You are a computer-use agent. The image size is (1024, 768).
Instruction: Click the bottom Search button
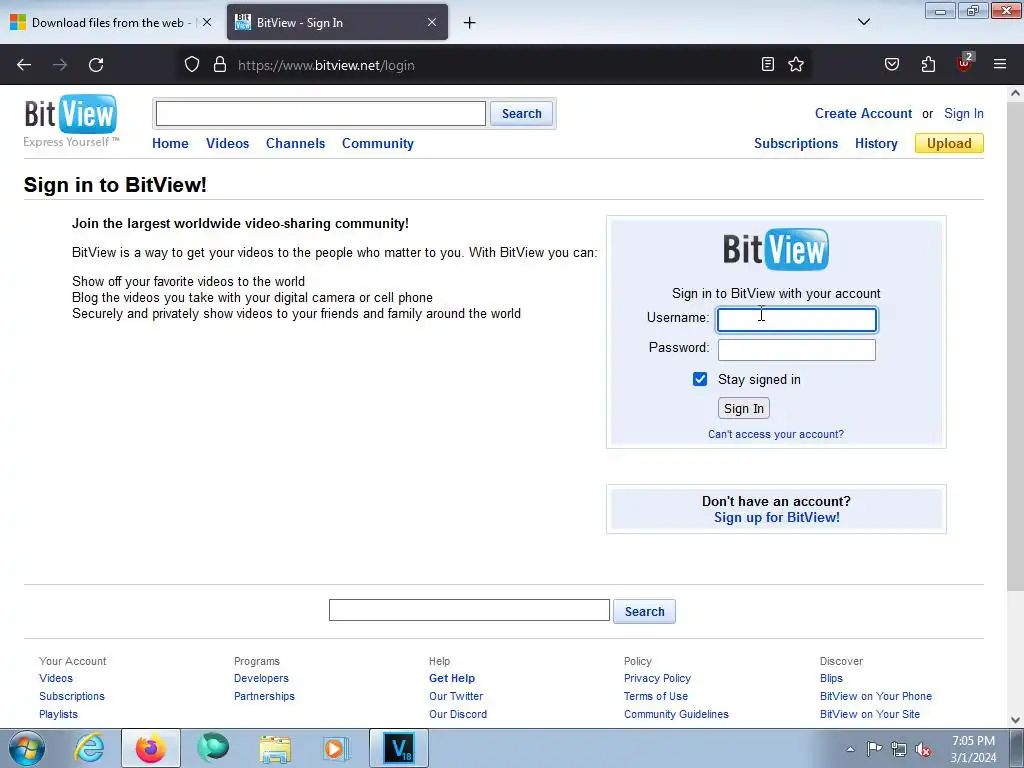point(644,612)
